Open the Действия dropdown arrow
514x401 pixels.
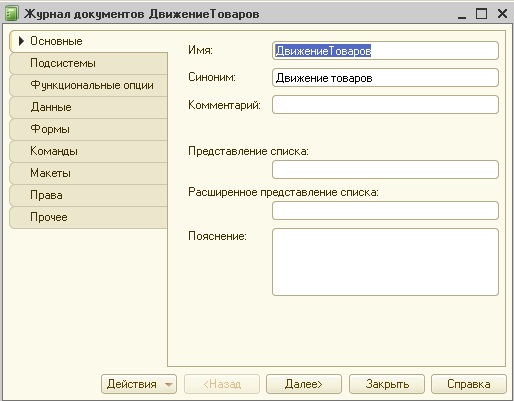coord(169,384)
